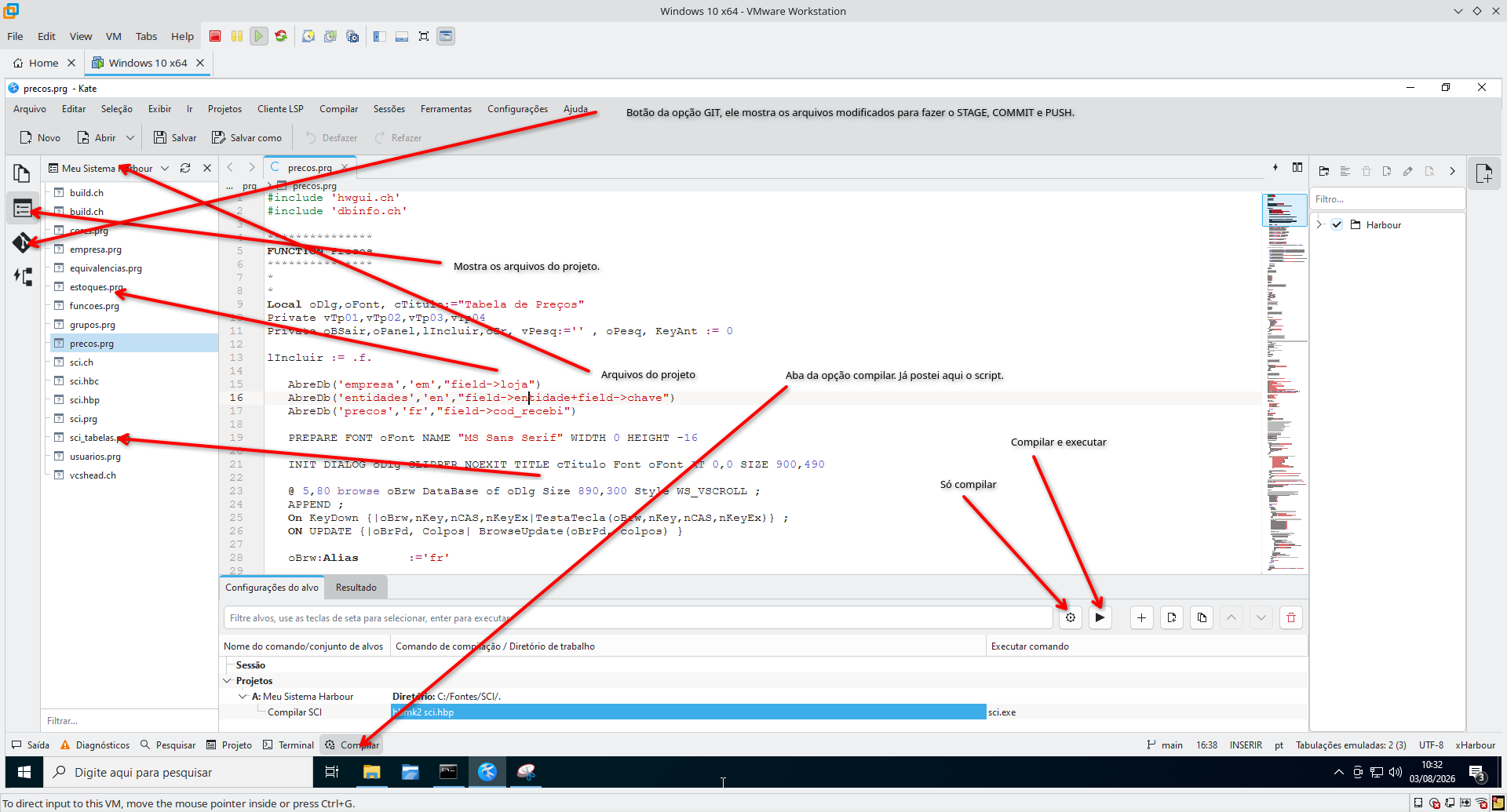This screenshot has width=1507, height=812.
Task: Open the Projetos menu
Action: point(224,109)
